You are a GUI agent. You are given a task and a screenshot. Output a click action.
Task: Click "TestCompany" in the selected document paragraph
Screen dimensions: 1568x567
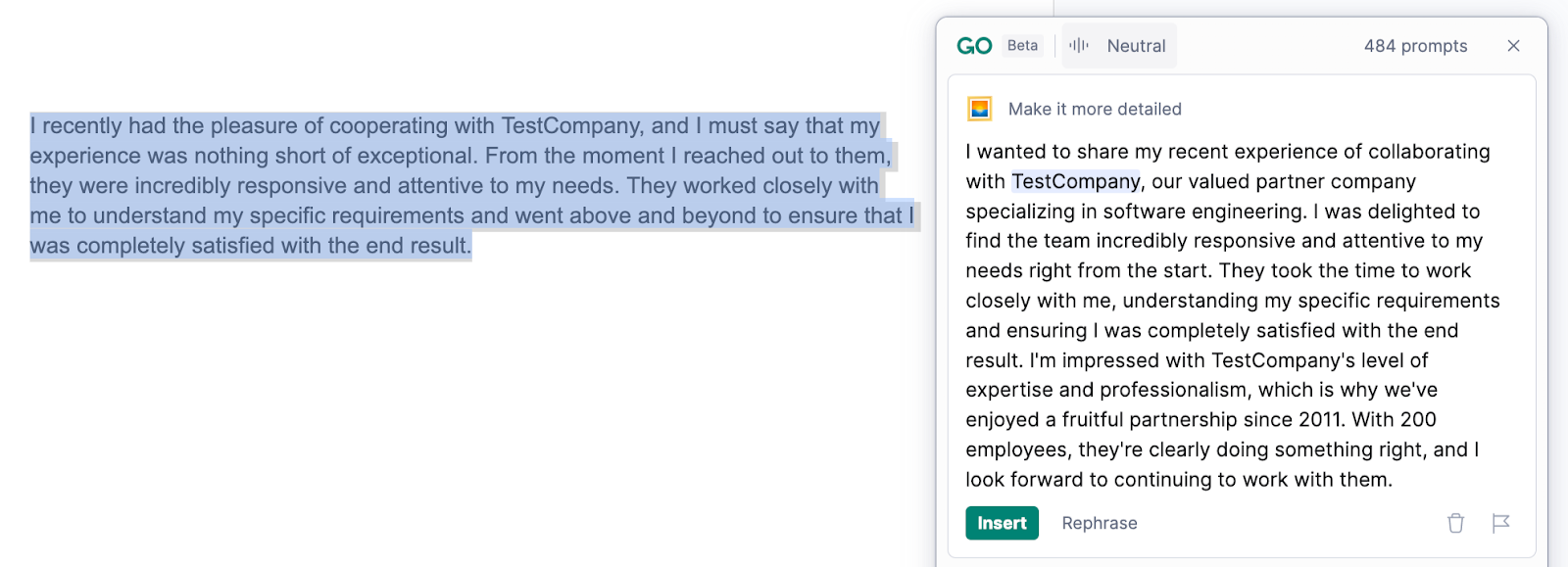(x=571, y=126)
